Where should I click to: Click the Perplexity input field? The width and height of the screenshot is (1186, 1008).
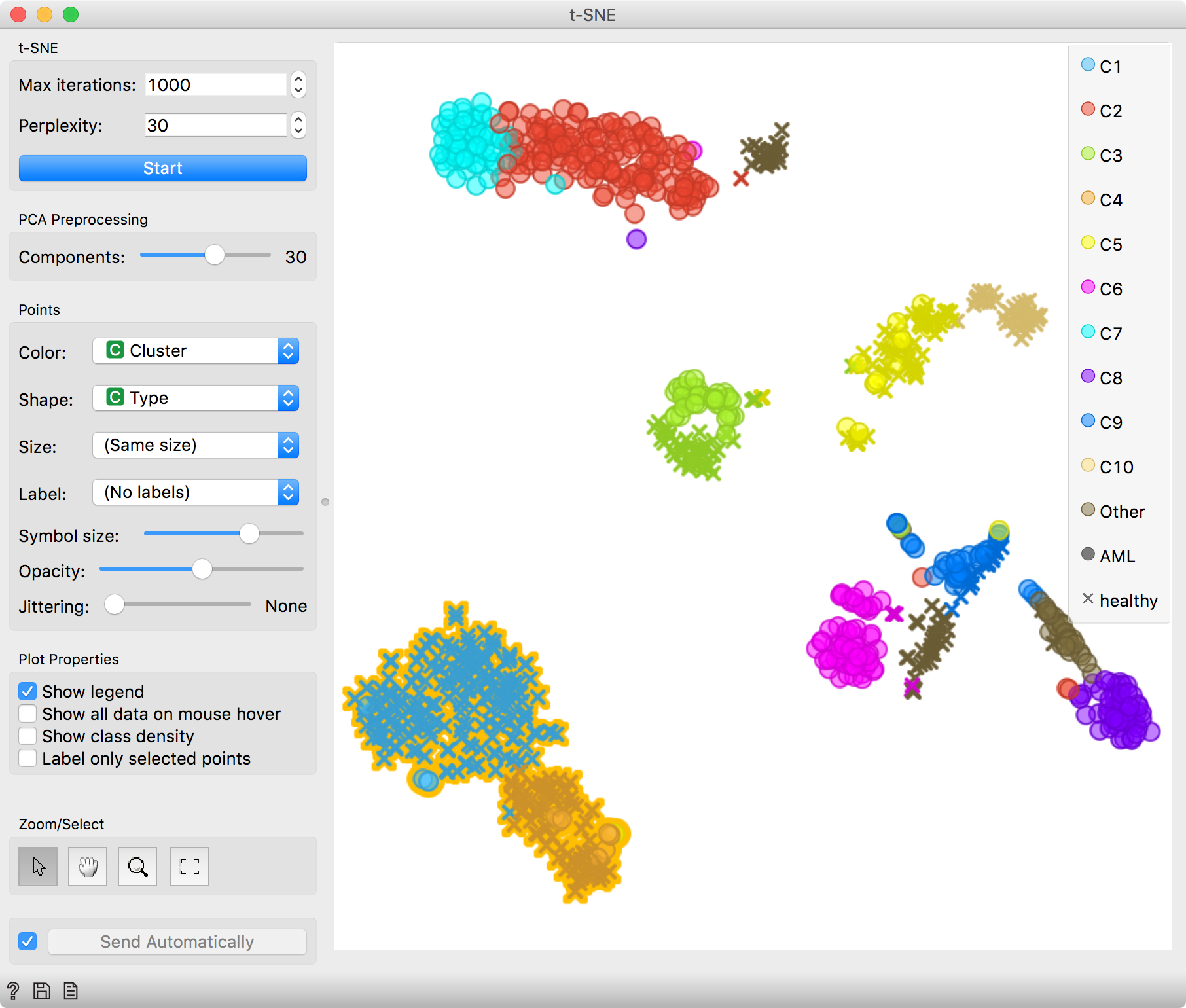point(215,125)
